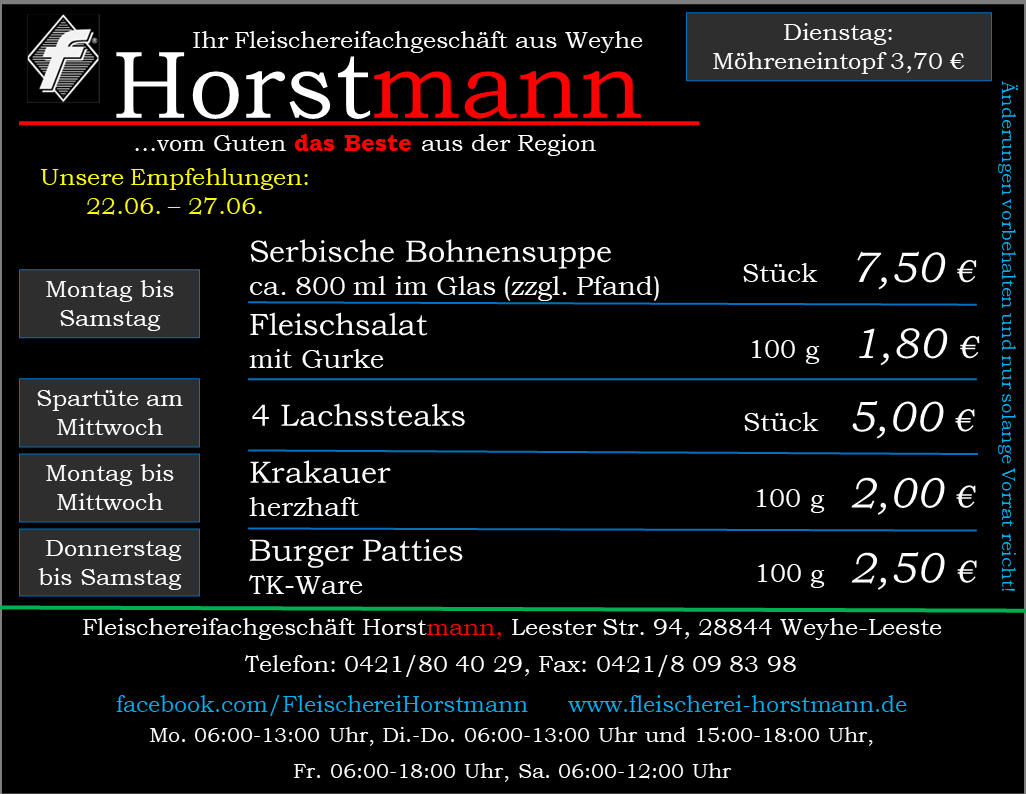Click the 'Montag bis Samstag' box
This screenshot has height=794, width=1026.
(x=109, y=304)
